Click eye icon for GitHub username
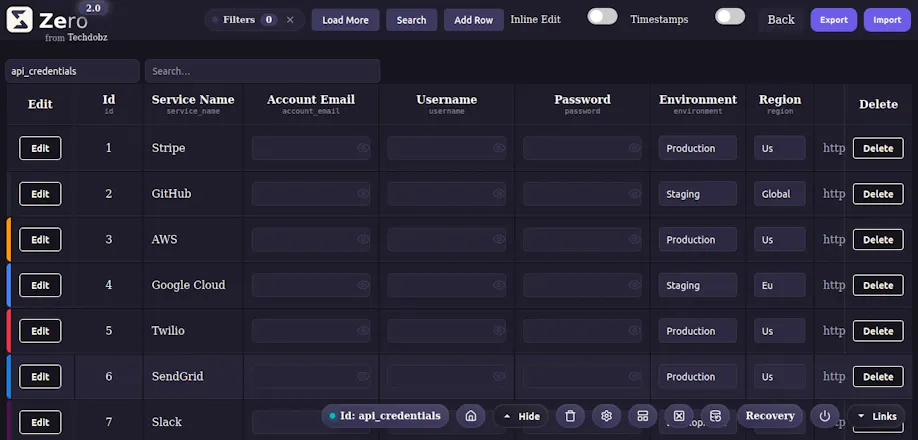918x440 pixels. [499, 194]
